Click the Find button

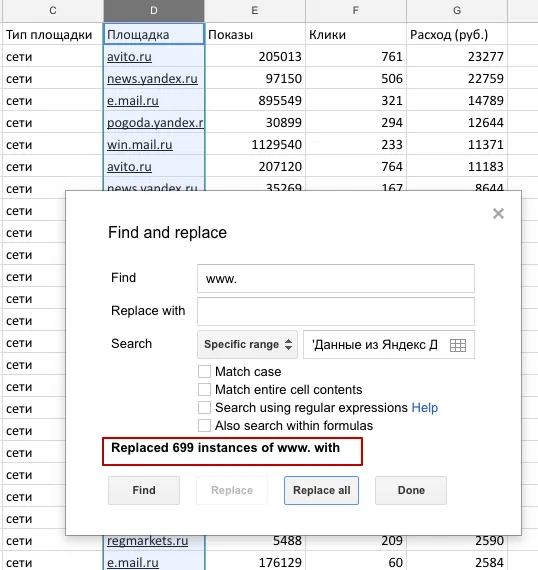(144, 490)
